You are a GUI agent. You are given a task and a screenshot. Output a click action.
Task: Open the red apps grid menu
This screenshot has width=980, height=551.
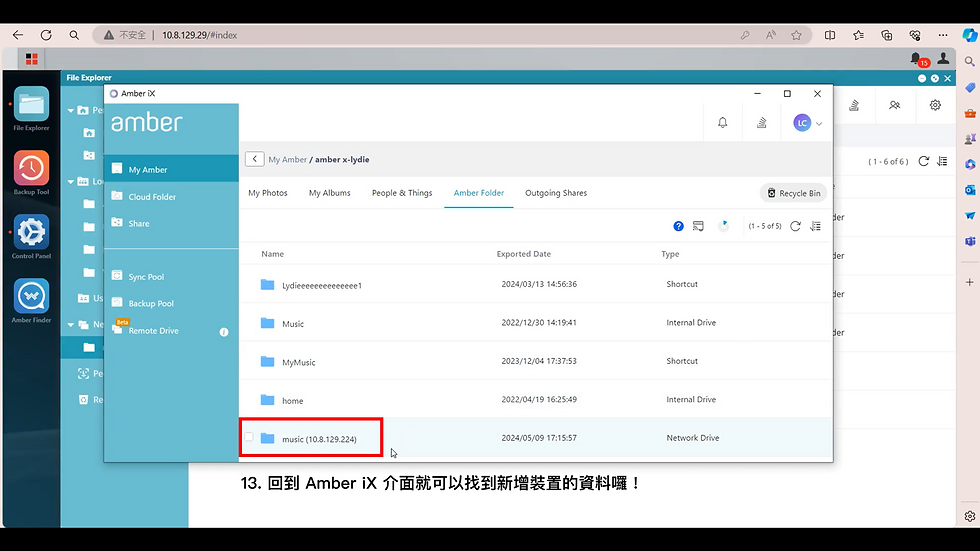[31, 59]
